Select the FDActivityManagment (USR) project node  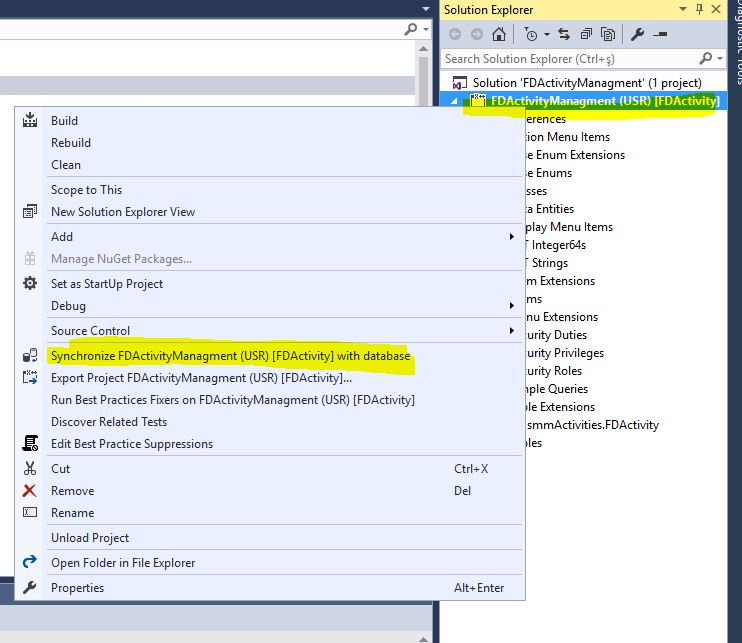pyautogui.click(x=605, y=101)
